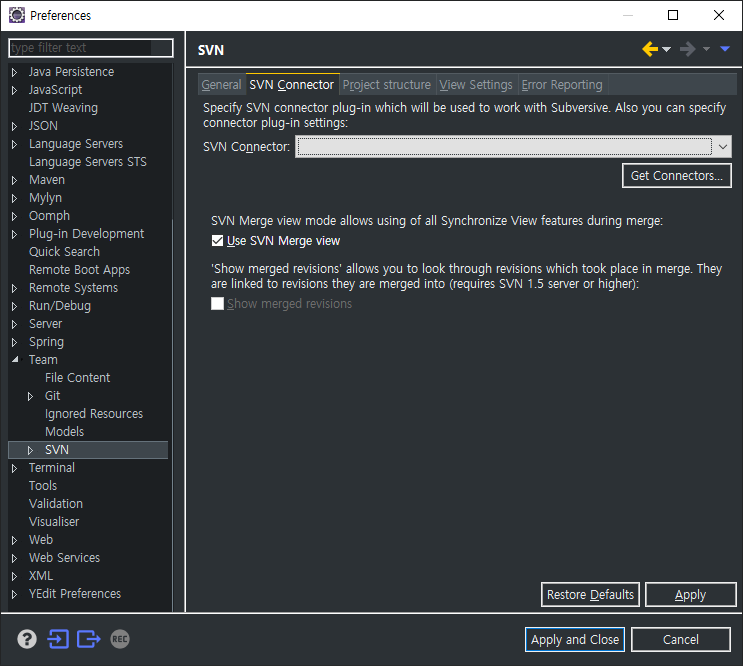
Task: Select the SVN Connector tab
Action: coord(292,85)
